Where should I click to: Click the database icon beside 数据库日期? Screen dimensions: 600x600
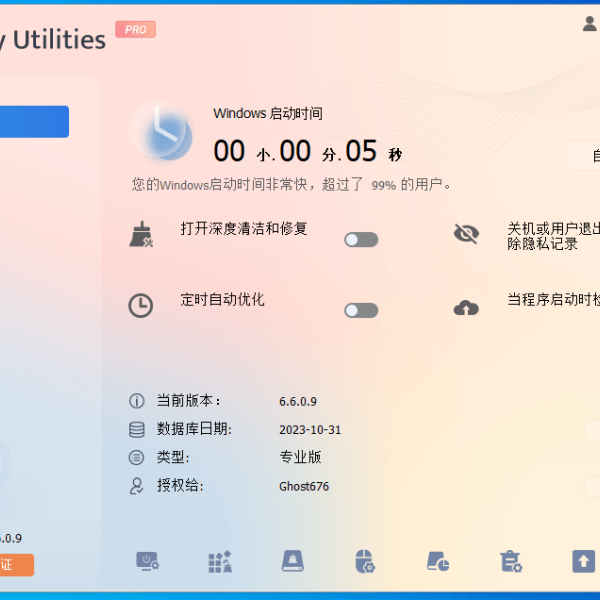click(x=137, y=429)
